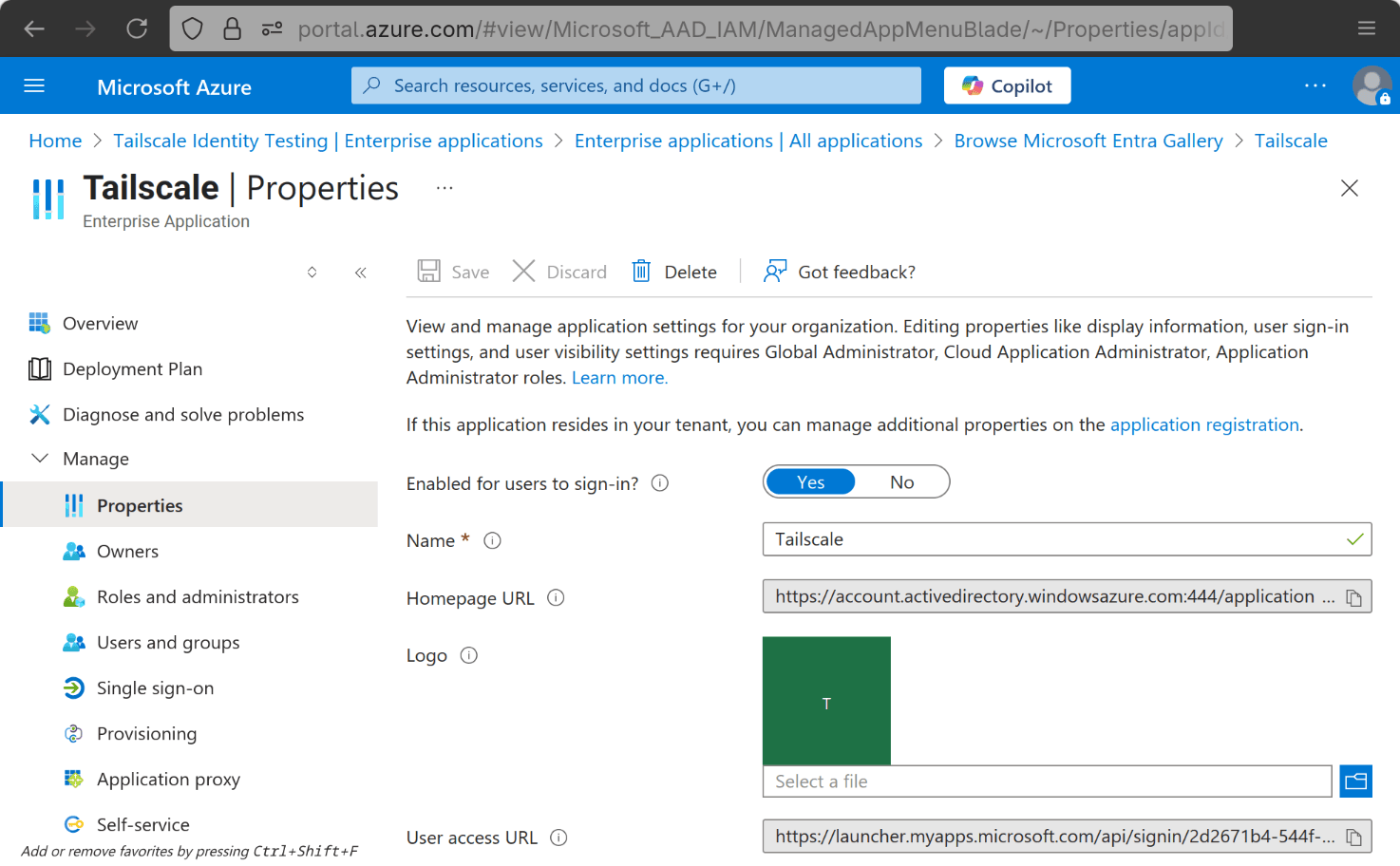This screenshot has width=1400, height=866.
Task: Disable user sign-in by selecting No
Action: (x=901, y=481)
